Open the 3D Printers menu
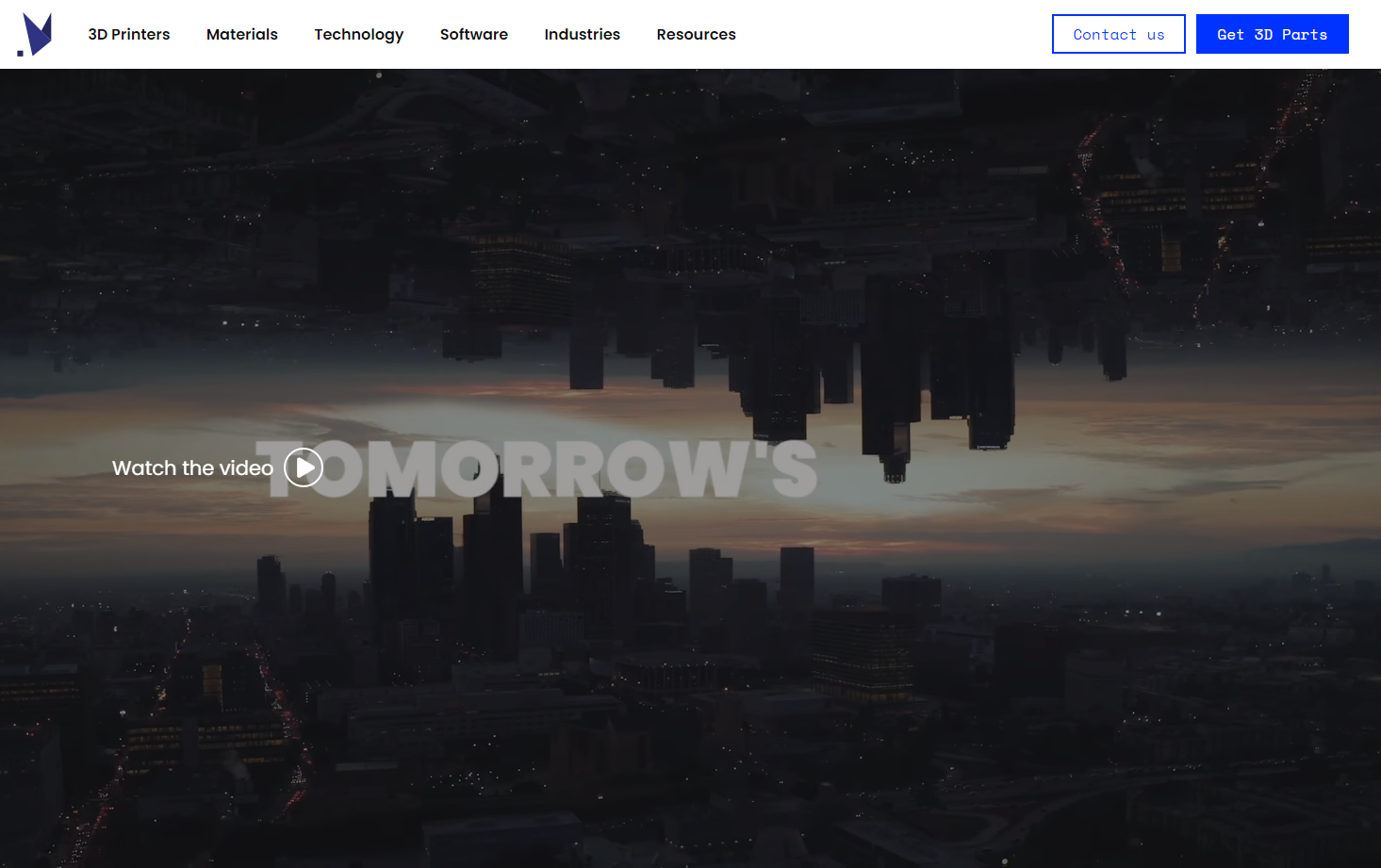Screen dimensions: 1381x868 click(x=129, y=35)
